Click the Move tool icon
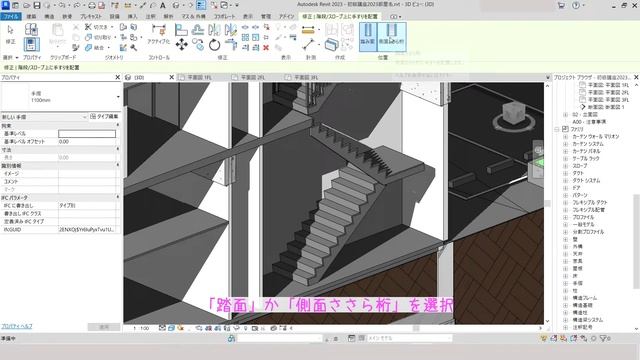Screen dimensions: 640x360 tap(182, 44)
